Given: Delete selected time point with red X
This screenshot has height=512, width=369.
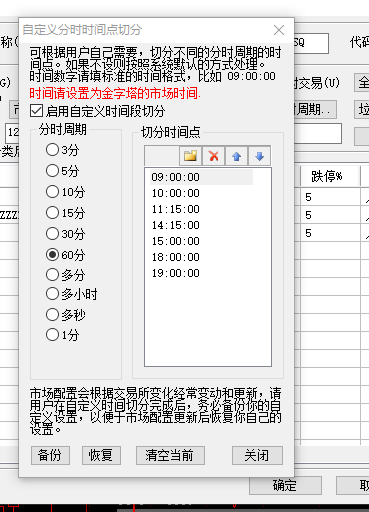Looking at the screenshot, I should point(214,156).
